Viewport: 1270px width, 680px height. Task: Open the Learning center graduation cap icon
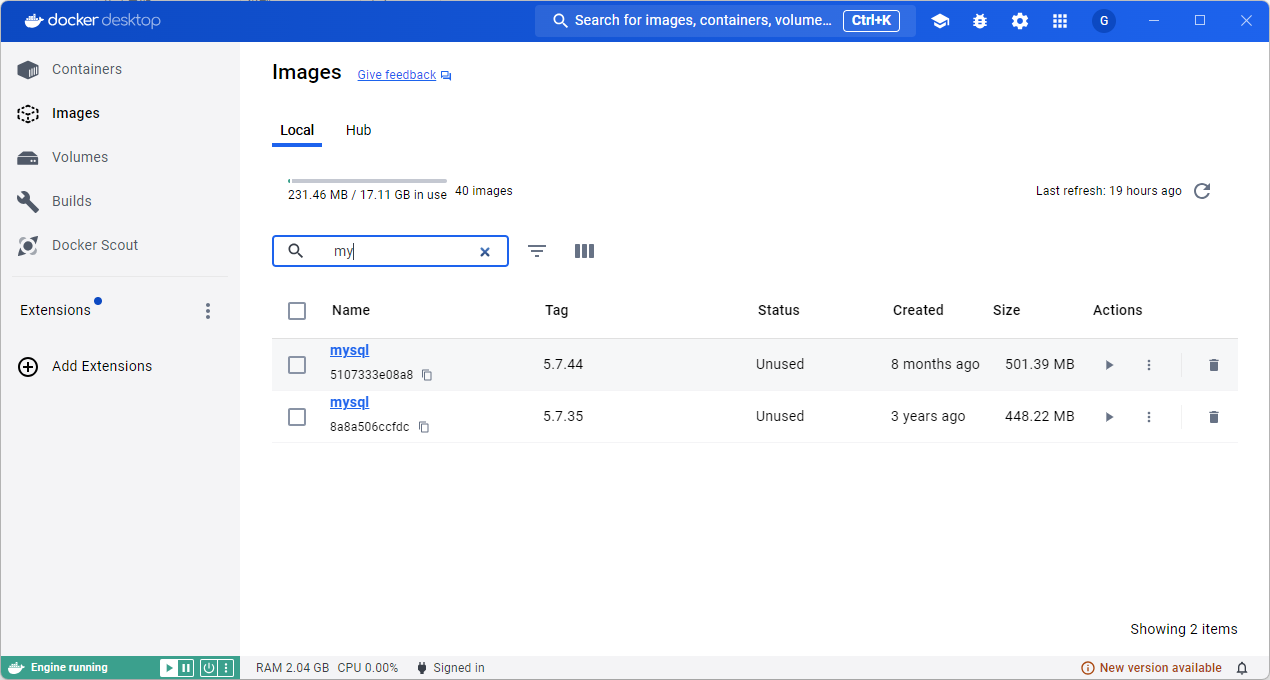[940, 20]
